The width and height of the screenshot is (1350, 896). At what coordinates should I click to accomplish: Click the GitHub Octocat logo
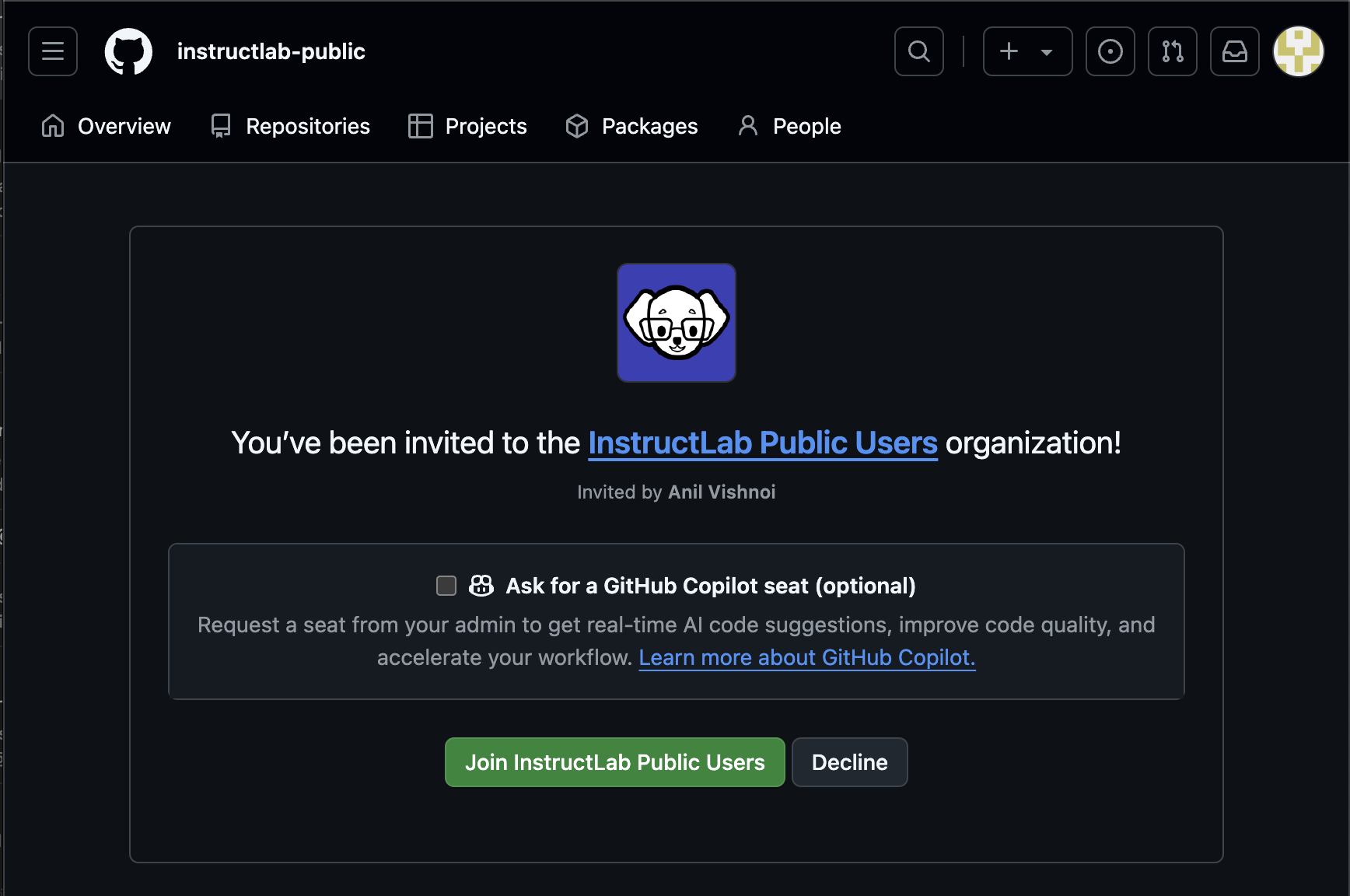pos(128,51)
